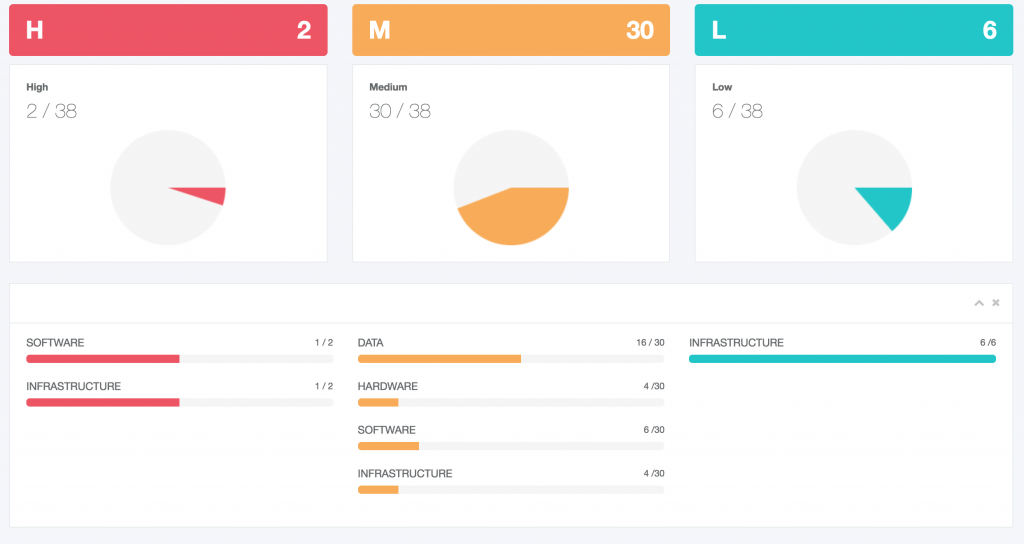Collapse the breakdown panel using the chevron icon

click(978, 303)
